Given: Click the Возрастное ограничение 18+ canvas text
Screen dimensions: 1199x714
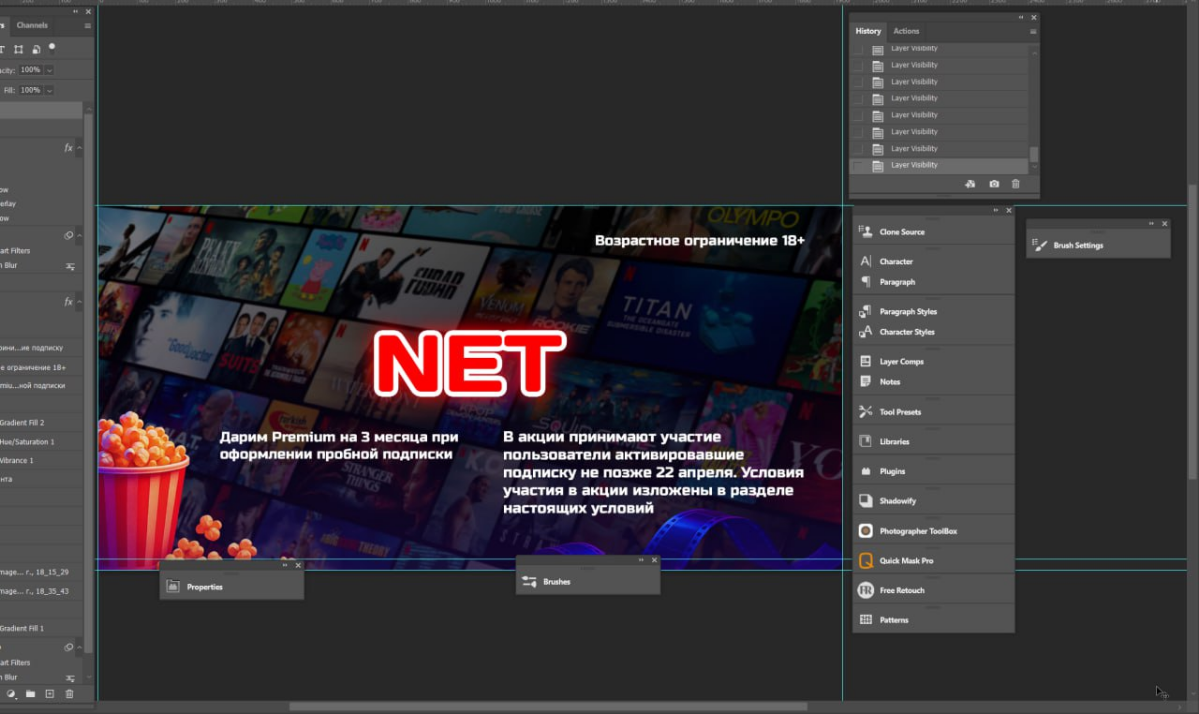Looking at the screenshot, I should (x=700, y=240).
